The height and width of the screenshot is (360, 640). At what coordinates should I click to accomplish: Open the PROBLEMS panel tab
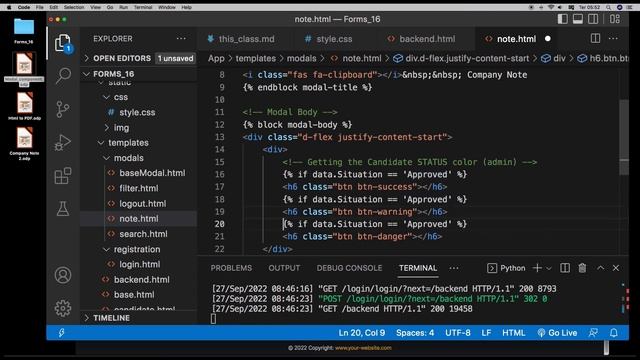tap(231, 268)
